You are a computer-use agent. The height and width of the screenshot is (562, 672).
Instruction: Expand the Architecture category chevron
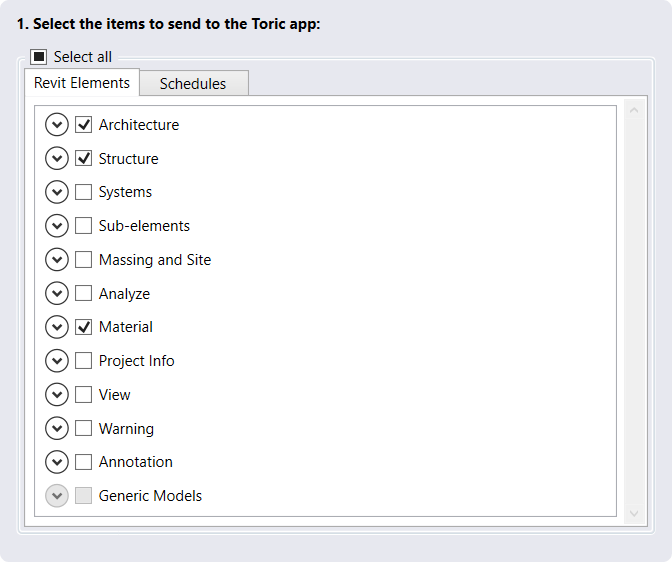click(57, 125)
